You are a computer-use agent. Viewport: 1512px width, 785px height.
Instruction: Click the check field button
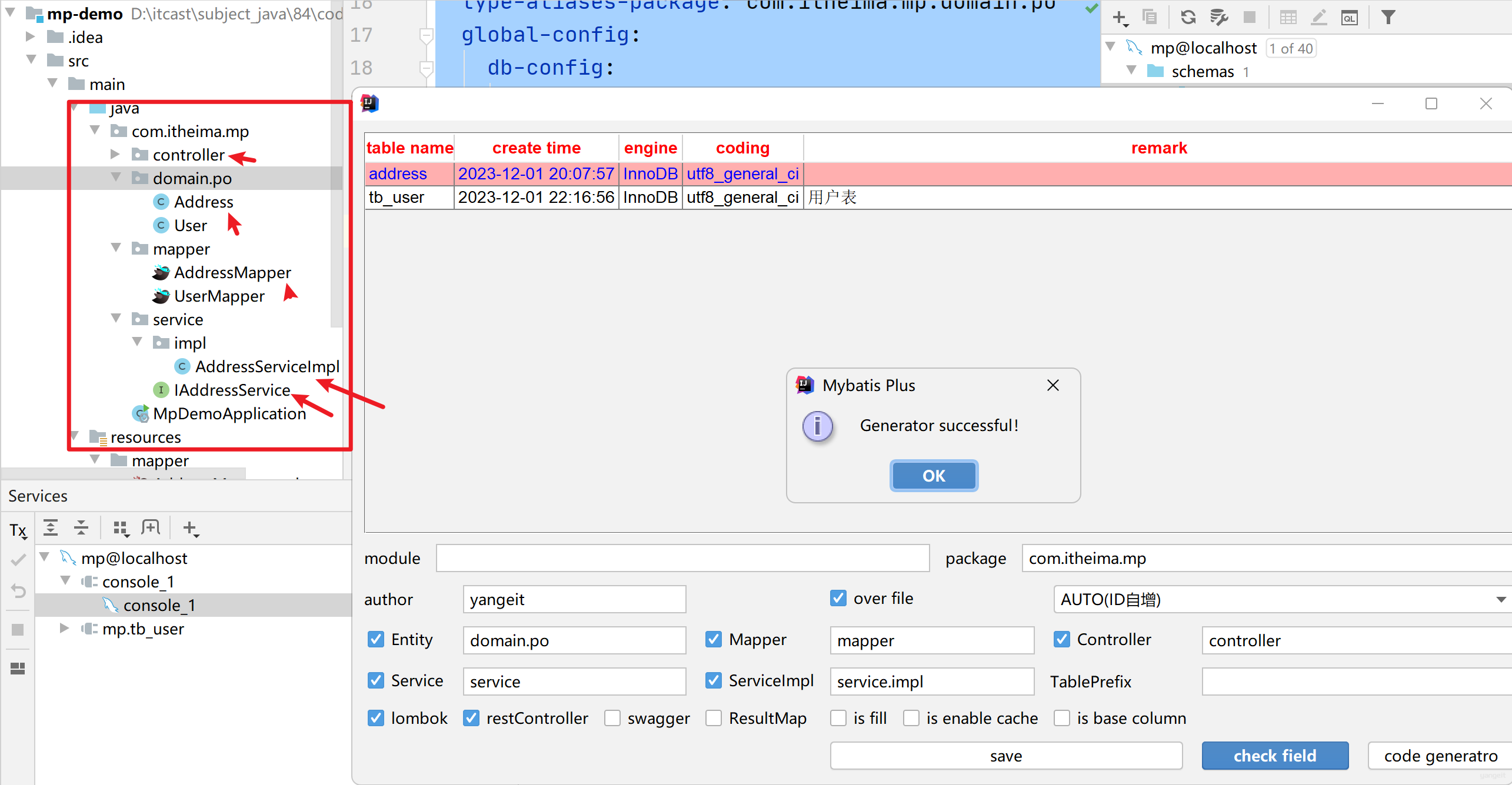click(x=1275, y=756)
